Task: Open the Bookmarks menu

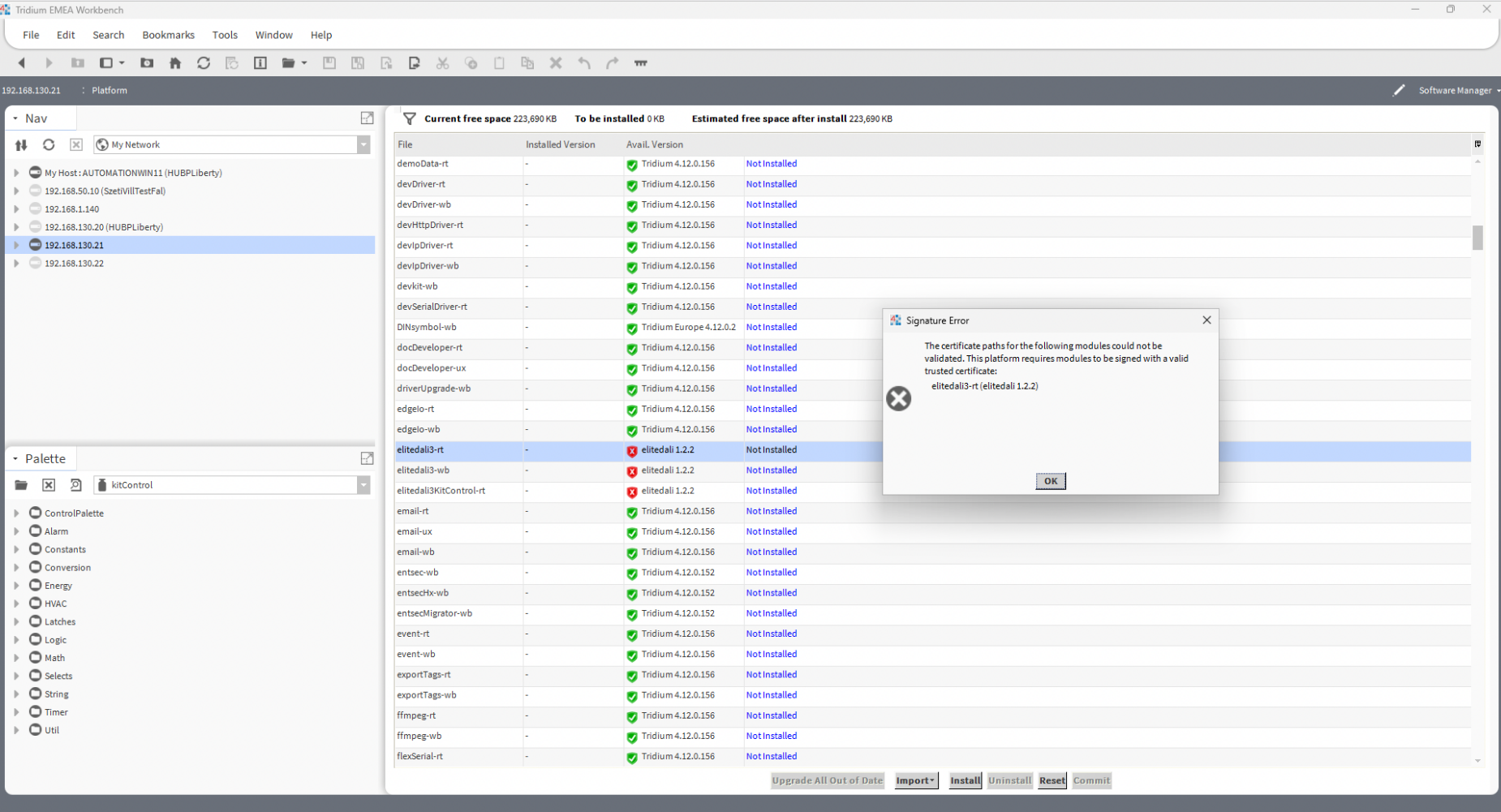Action: pos(168,34)
